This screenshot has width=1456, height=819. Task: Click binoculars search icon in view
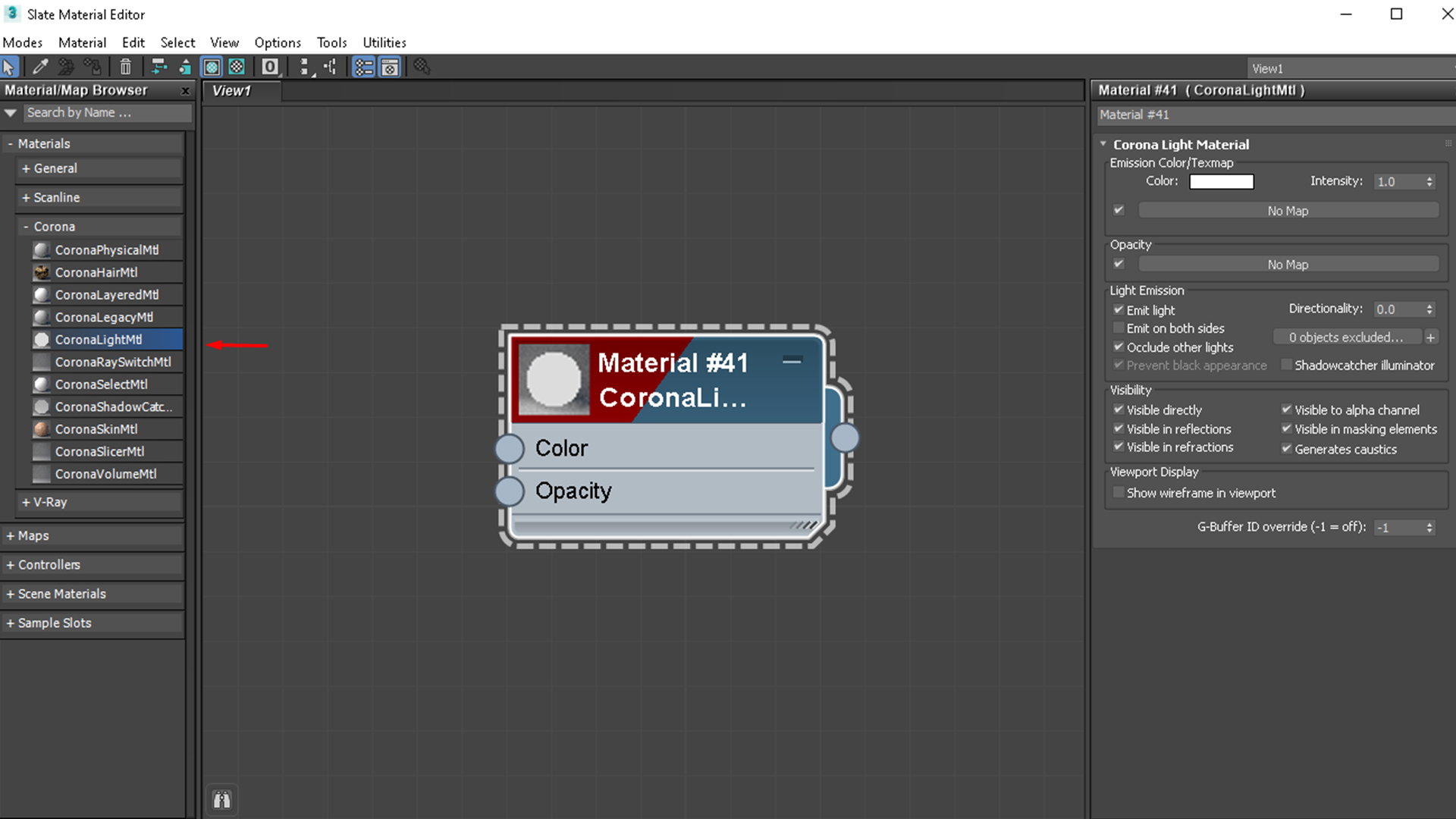coord(221,799)
